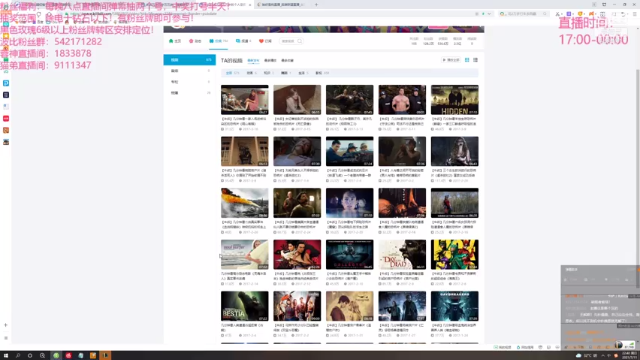640x360 pixels.
Task: Open the 订阅 tab with red heart icon
Action: point(265,41)
